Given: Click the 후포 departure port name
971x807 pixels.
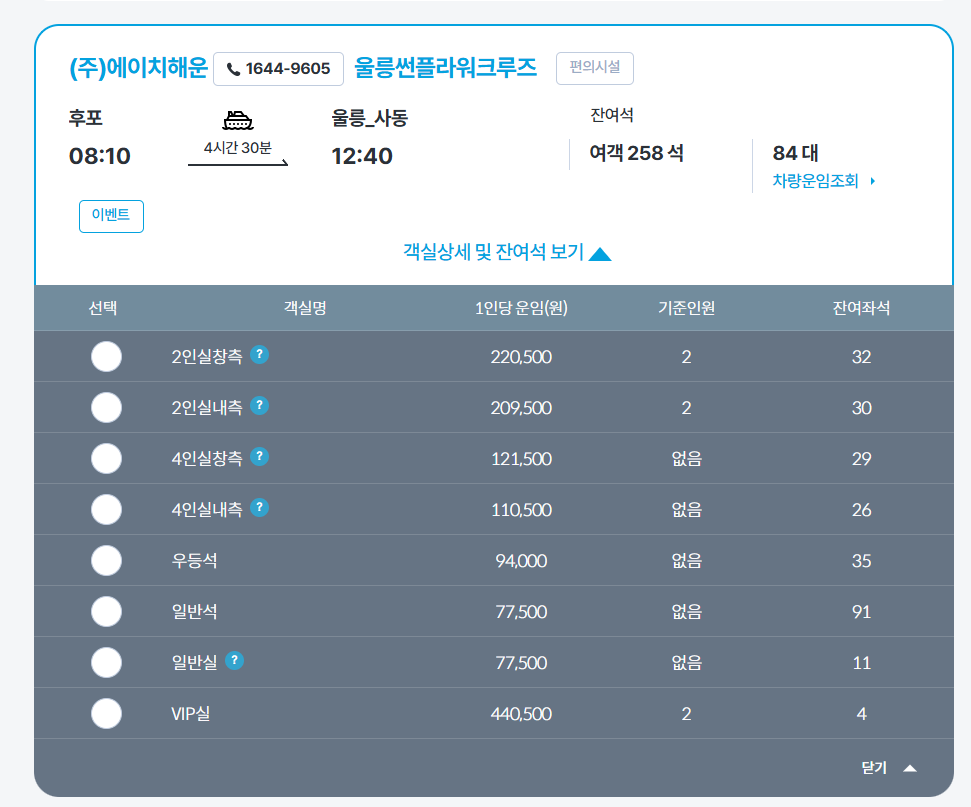Looking at the screenshot, I should click(85, 118).
